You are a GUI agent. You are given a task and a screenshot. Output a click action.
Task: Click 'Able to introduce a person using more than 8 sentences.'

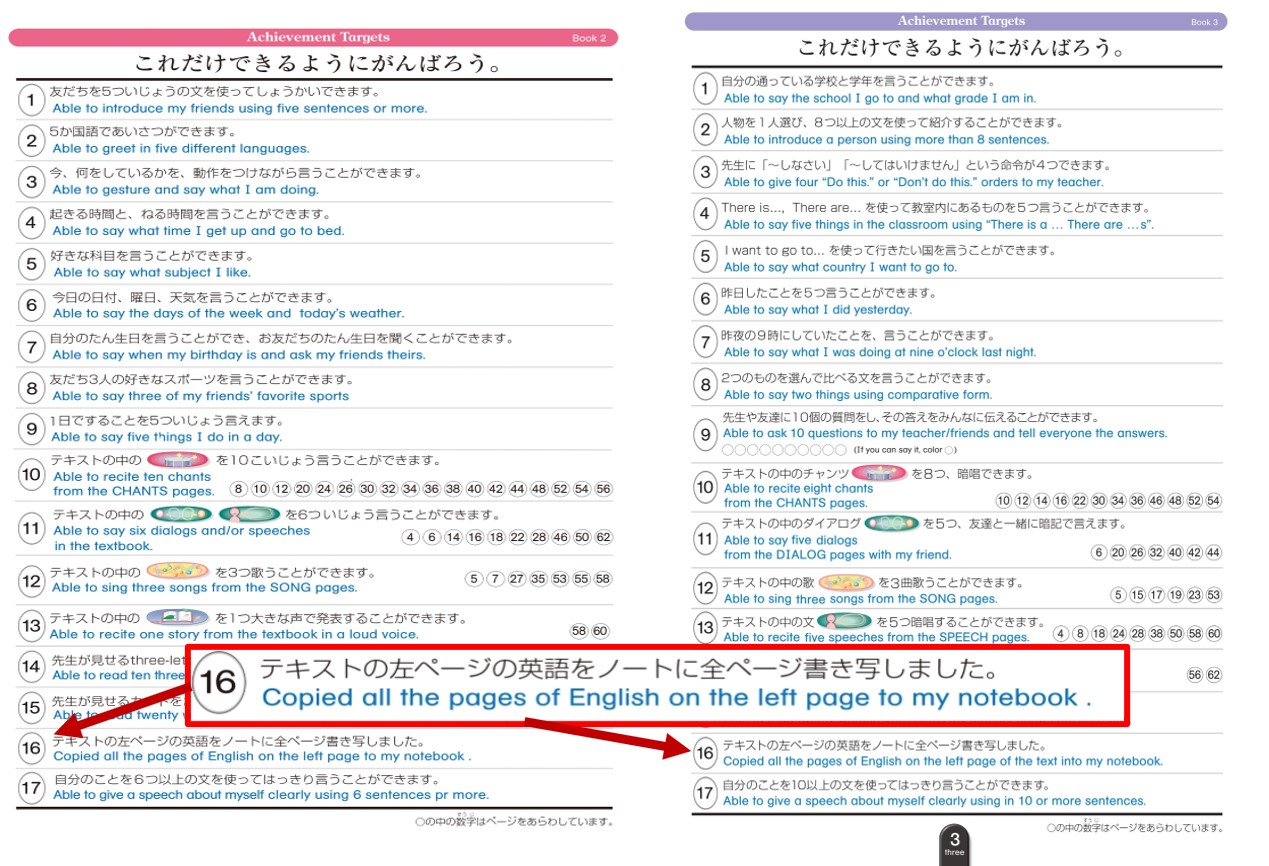pyautogui.click(x=886, y=140)
